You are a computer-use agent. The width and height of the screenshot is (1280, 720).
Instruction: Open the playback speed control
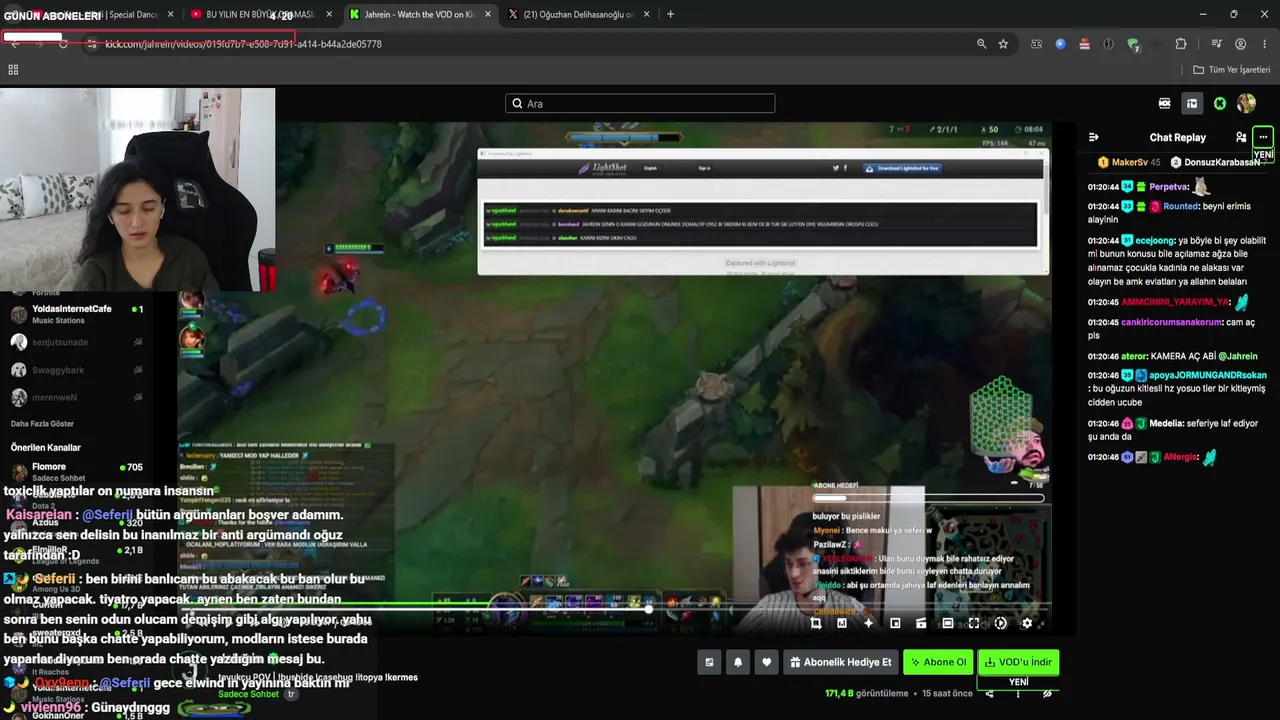1001,623
